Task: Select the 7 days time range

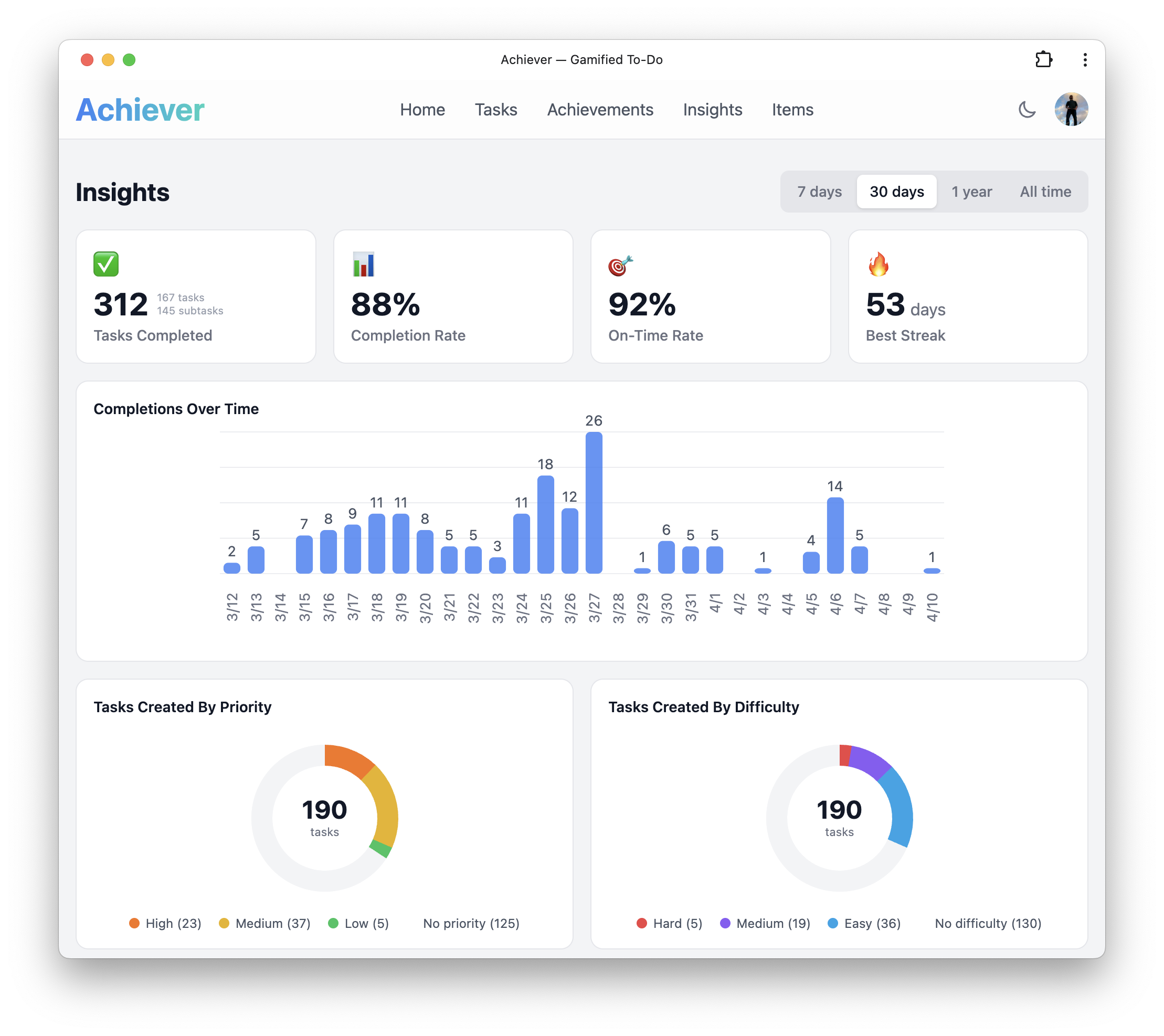Action: click(819, 192)
